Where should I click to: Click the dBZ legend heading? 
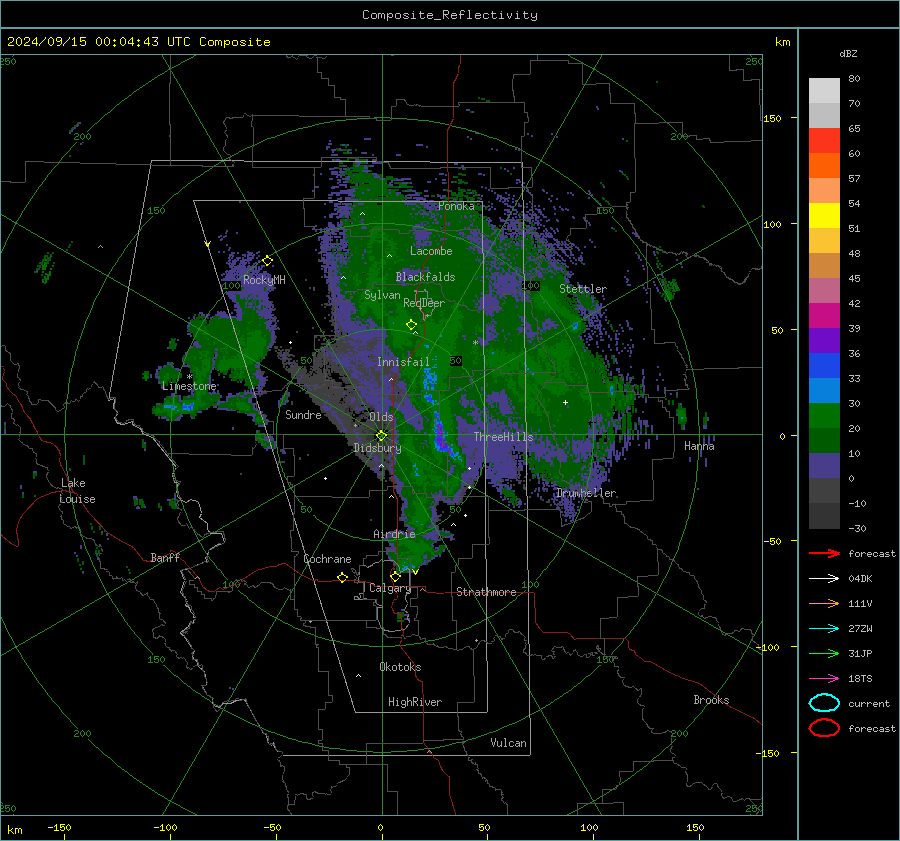click(x=848, y=53)
